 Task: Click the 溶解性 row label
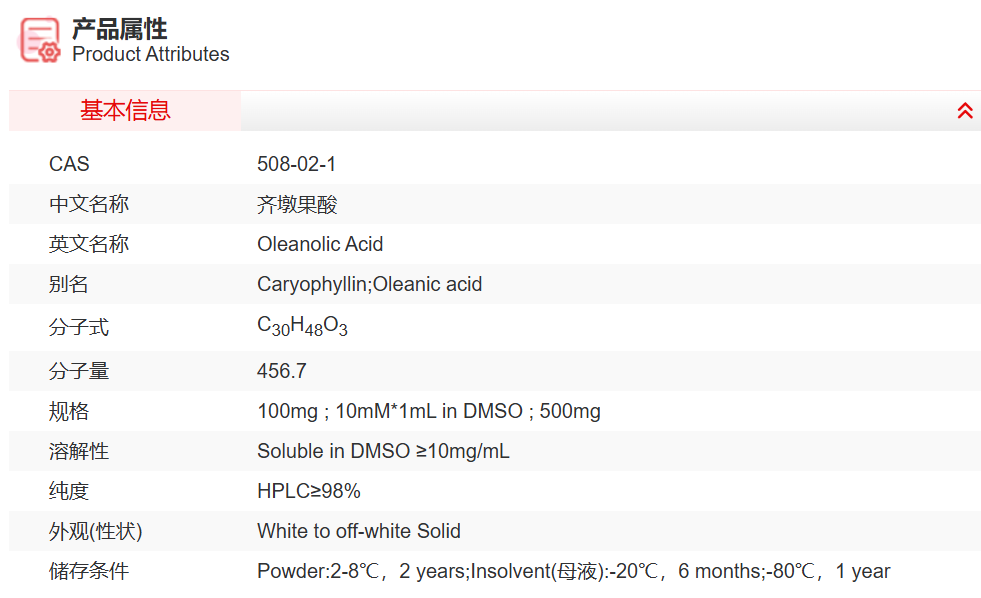79,451
